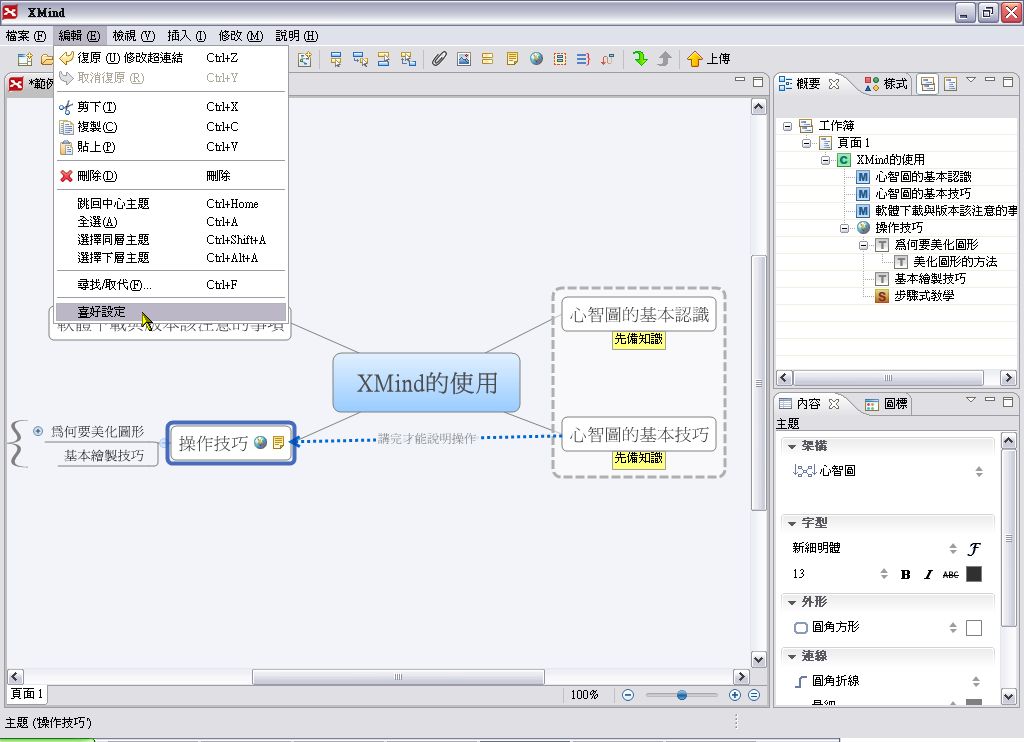Click 先備知識 label under 心智圖的基本技巧

pos(639,459)
